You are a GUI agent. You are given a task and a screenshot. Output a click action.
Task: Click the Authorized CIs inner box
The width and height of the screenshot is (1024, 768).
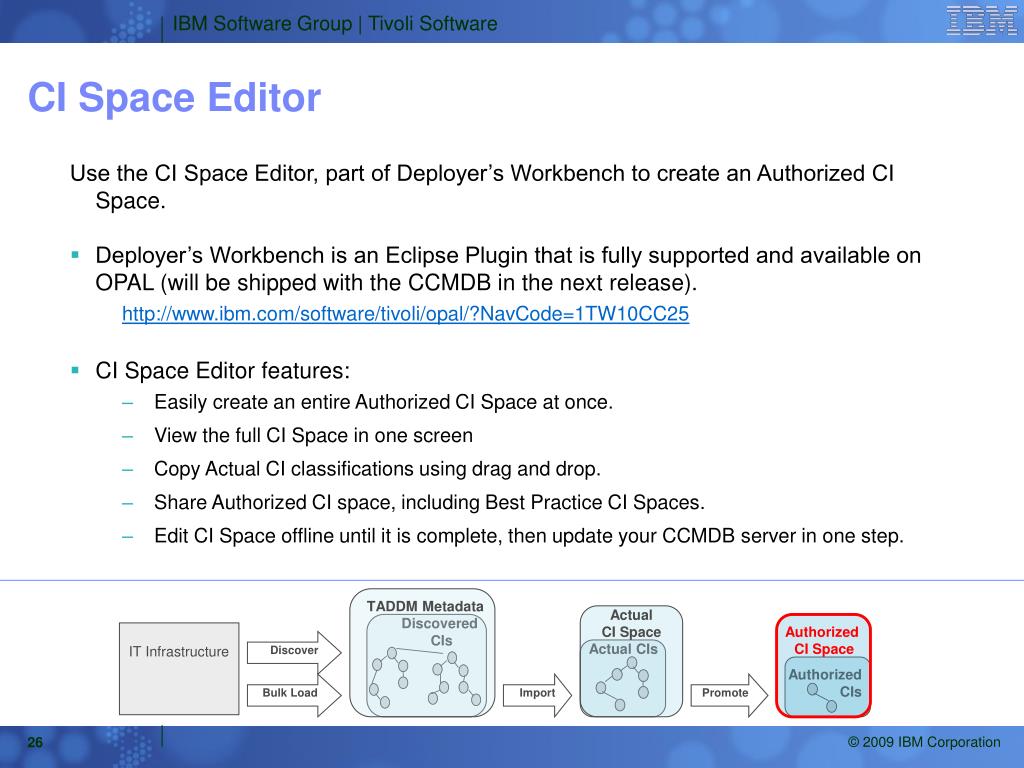[x=825, y=685]
